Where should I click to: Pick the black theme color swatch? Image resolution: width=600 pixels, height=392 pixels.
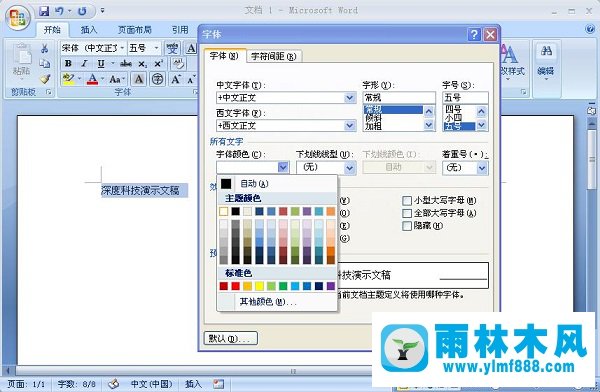(236, 211)
